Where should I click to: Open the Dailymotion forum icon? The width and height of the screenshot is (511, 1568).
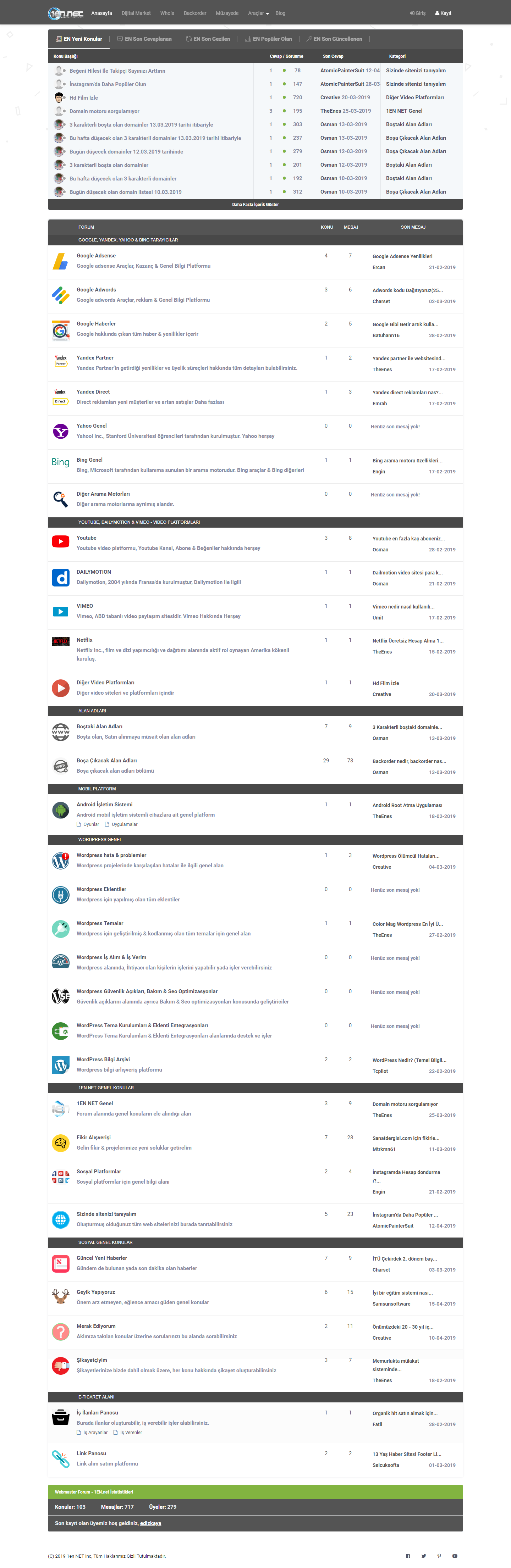[60, 578]
